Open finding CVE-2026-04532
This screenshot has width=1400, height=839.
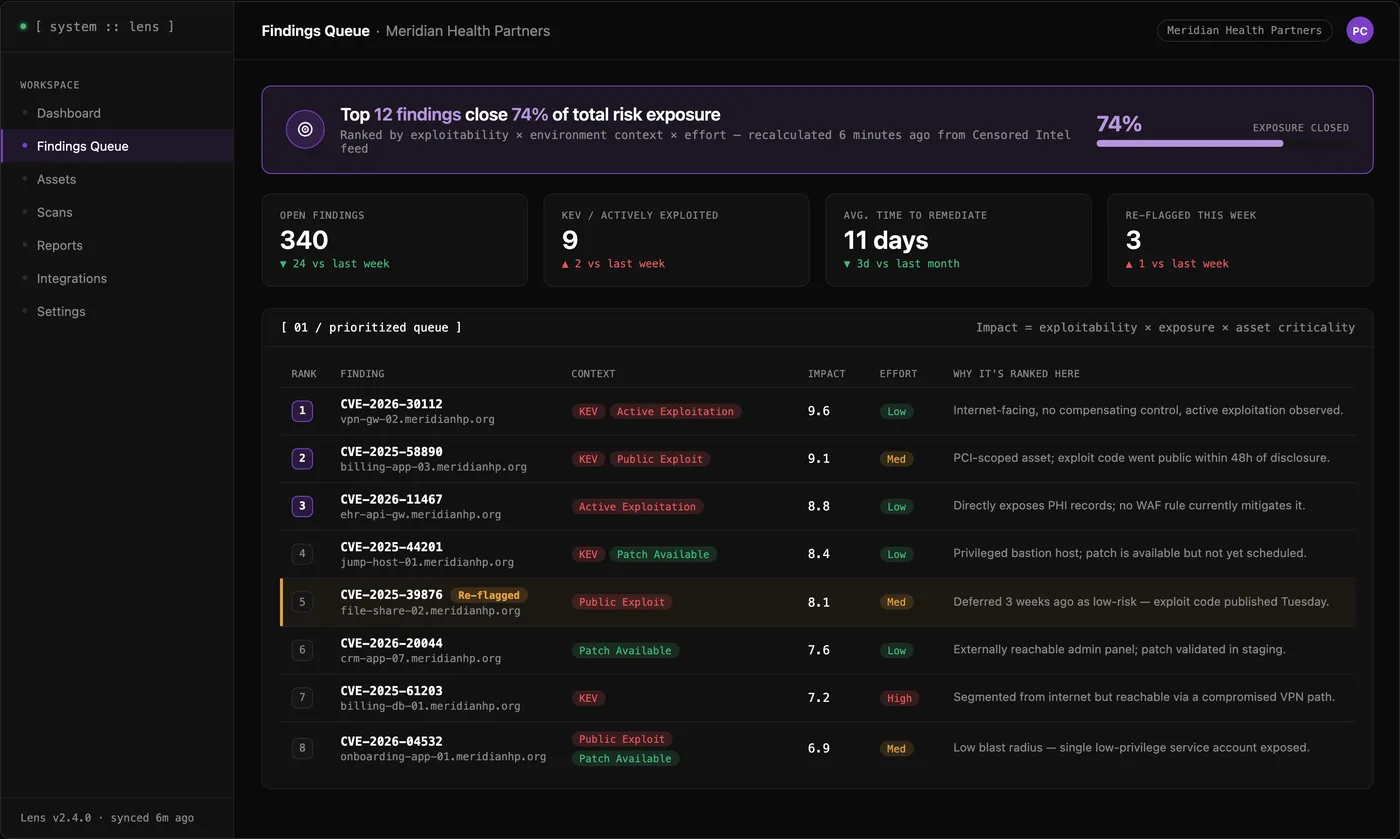tap(391, 741)
